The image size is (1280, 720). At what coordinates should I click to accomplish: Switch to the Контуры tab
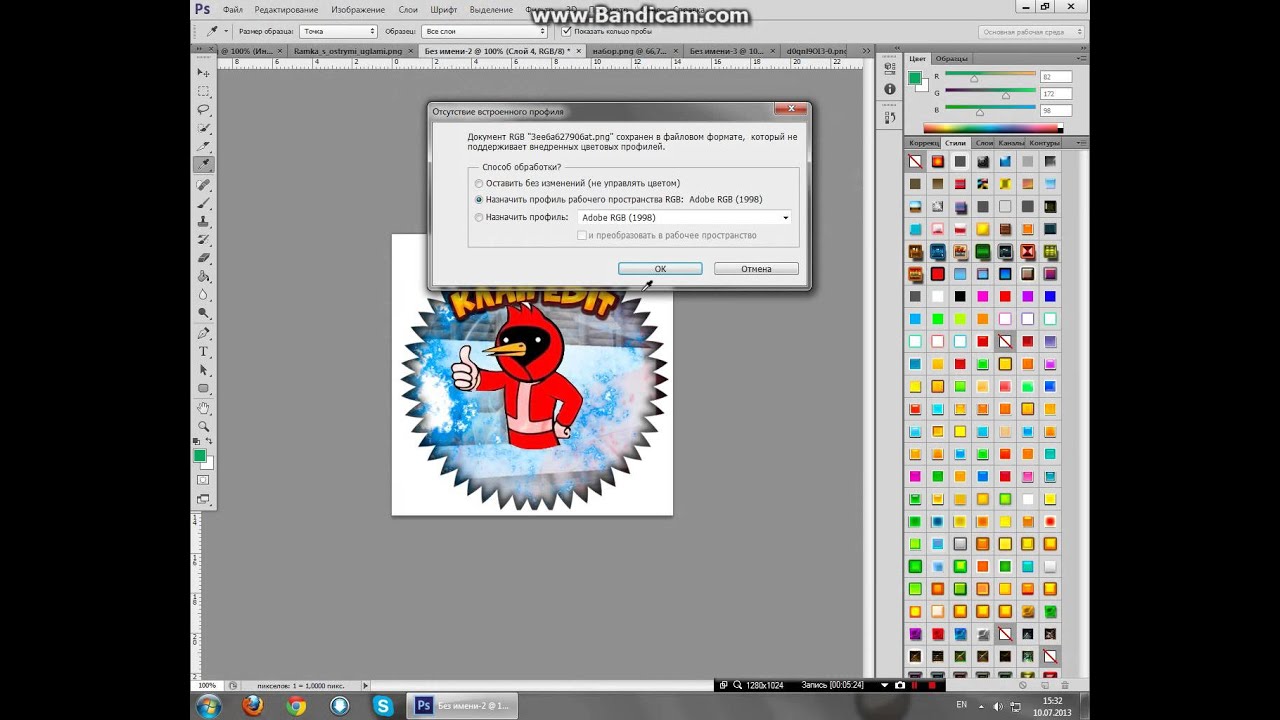(x=1044, y=143)
